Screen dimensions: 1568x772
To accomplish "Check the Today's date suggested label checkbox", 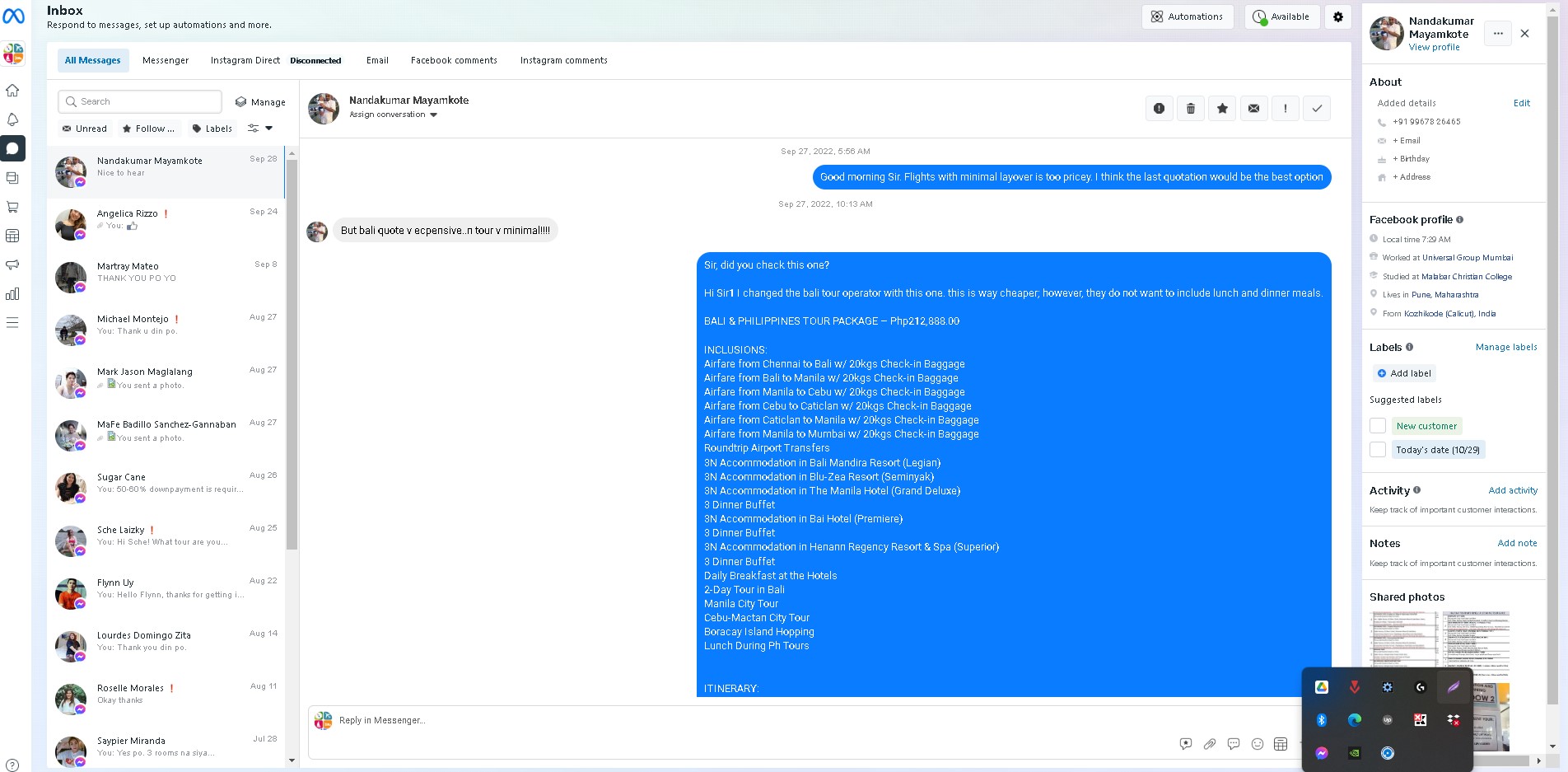I will click(x=1378, y=450).
